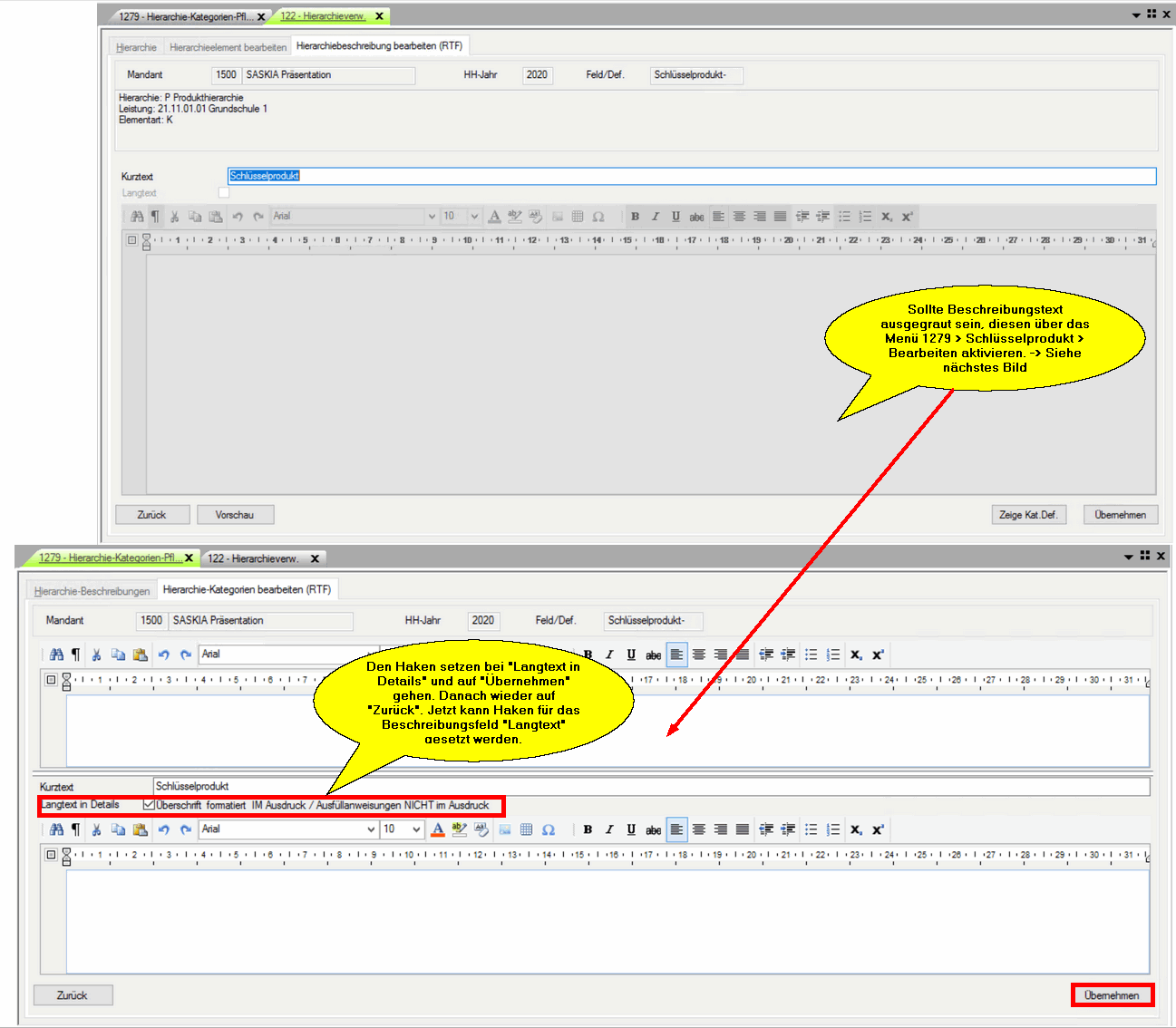
Task: Open Arial font dropdown in lowest editor toolbar
Action: click(x=371, y=829)
